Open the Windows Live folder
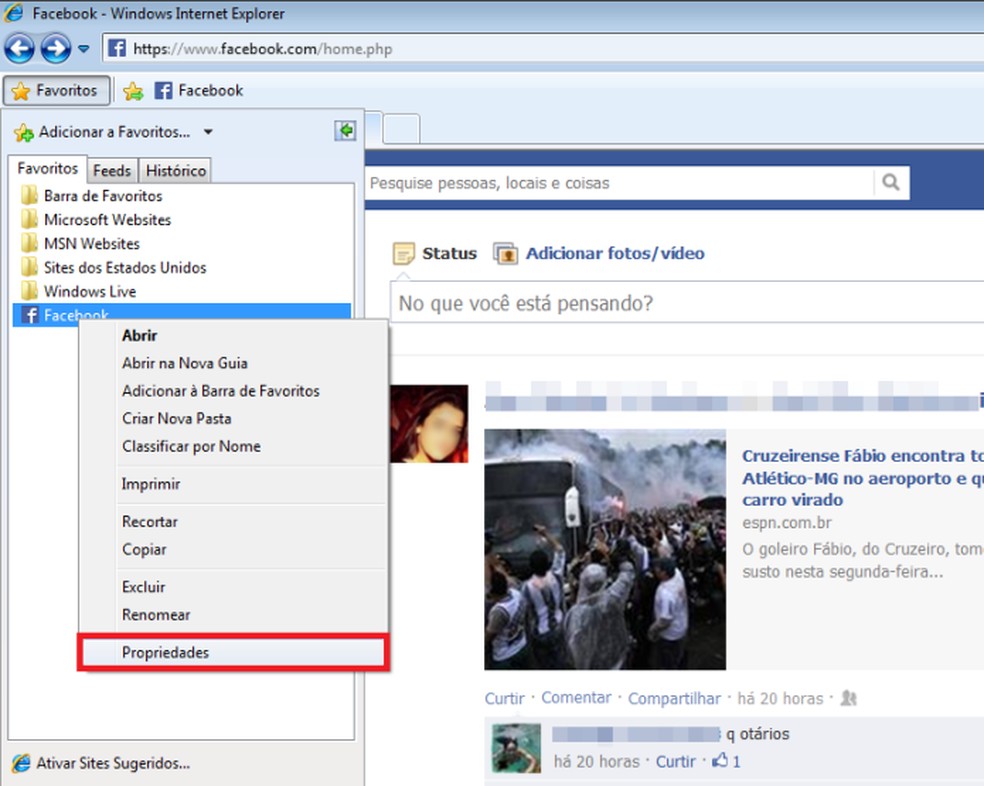The width and height of the screenshot is (984, 786). coord(78,291)
